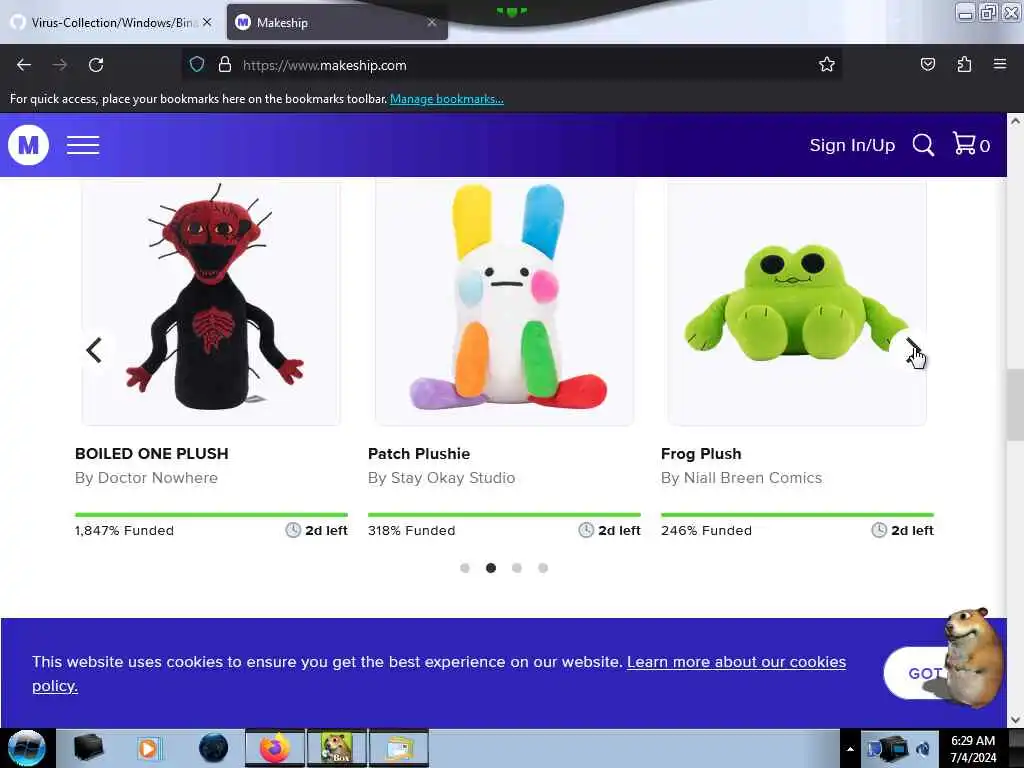Click '1,847% Funded' text
1024x768 pixels.
124,530
